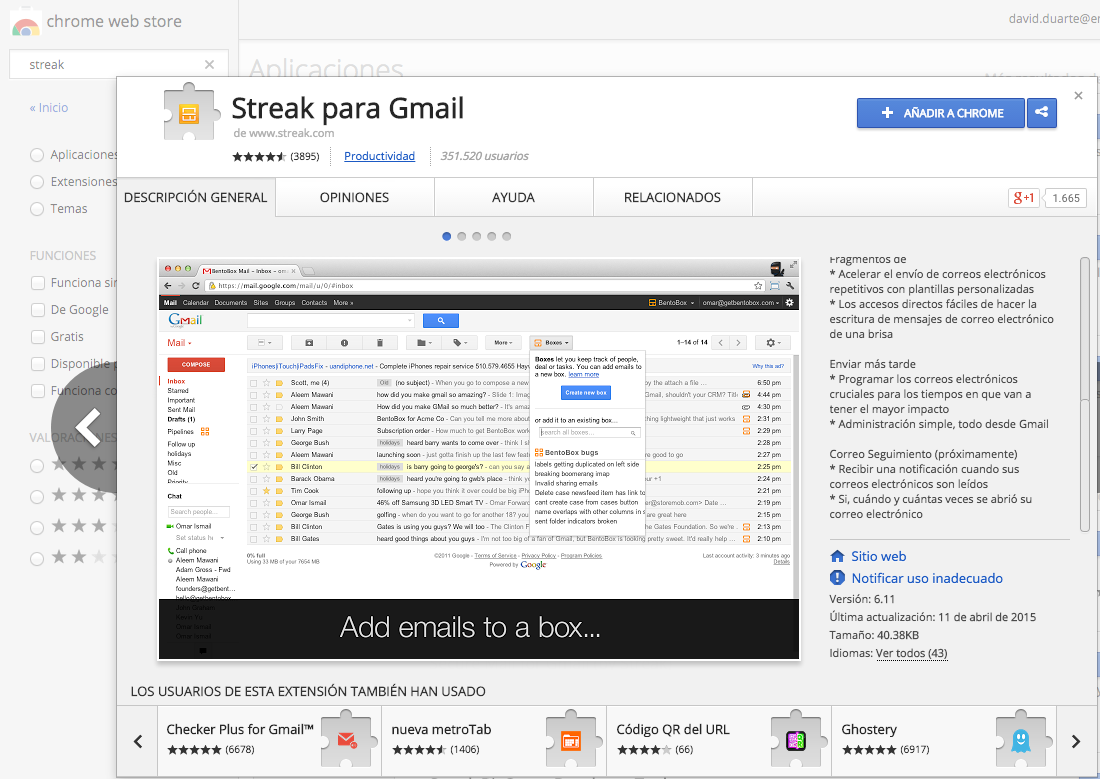The width and height of the screenshot is (1100, 779).
Task: Jump to the fifth screenshot carousel dot
Action: (x=507, y=237)
